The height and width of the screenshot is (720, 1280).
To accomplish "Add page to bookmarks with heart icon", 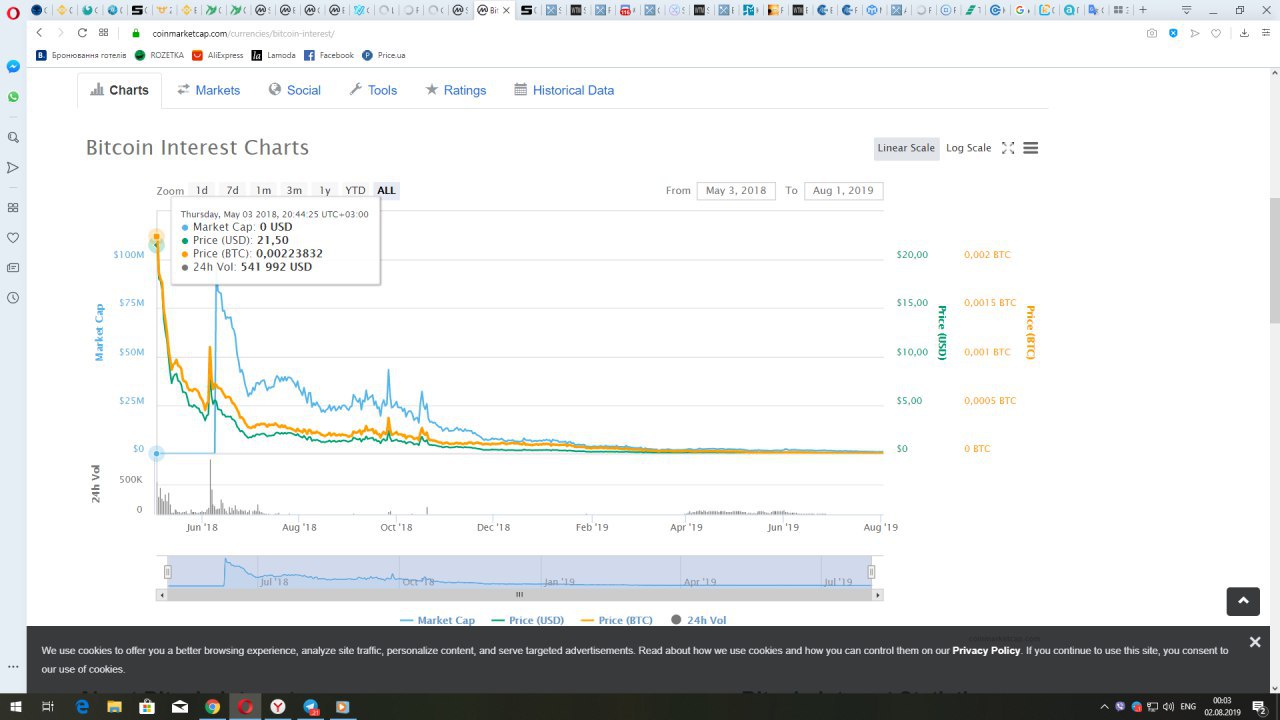I will (1216, 33).
